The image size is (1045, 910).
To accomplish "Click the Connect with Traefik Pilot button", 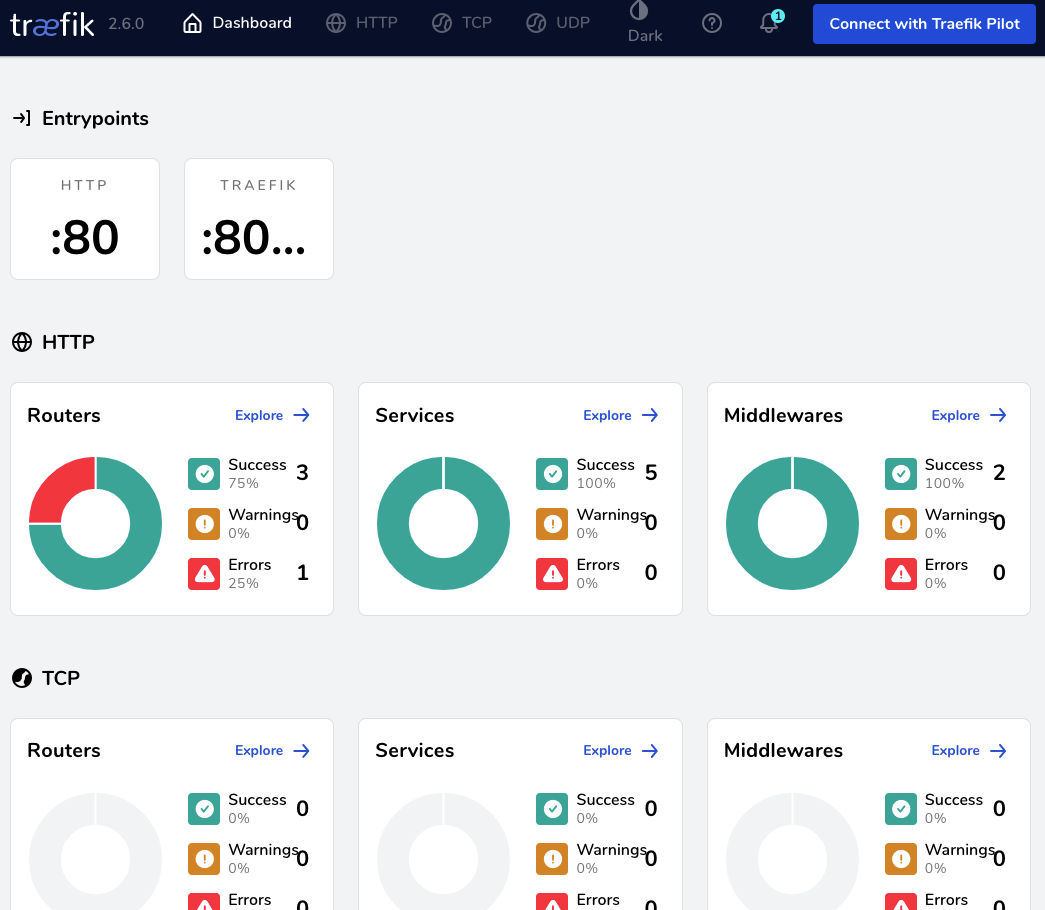I will point(923,24).
